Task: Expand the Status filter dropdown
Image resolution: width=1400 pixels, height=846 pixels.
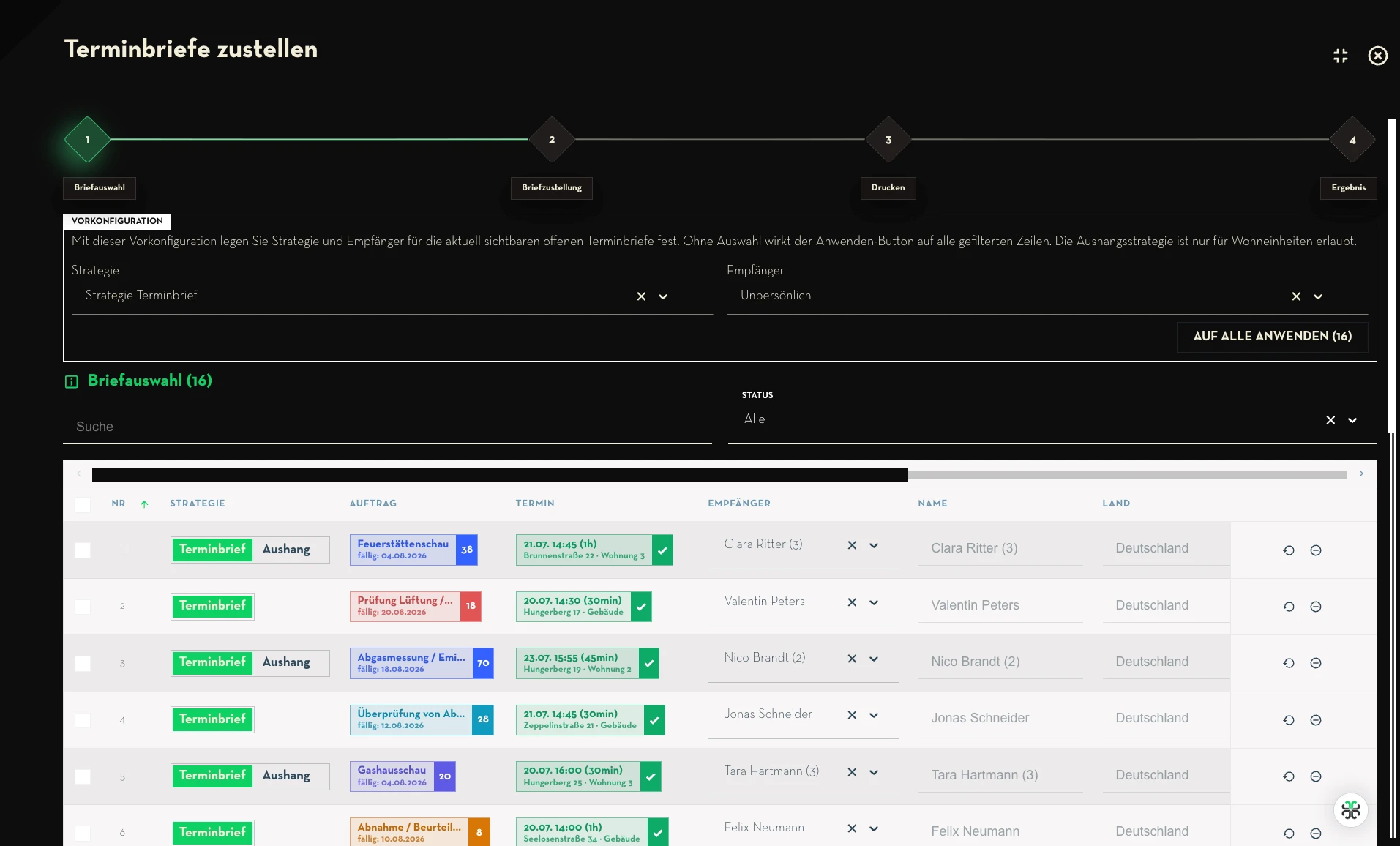Action: pyautogui.click(x=1352, y=420)
